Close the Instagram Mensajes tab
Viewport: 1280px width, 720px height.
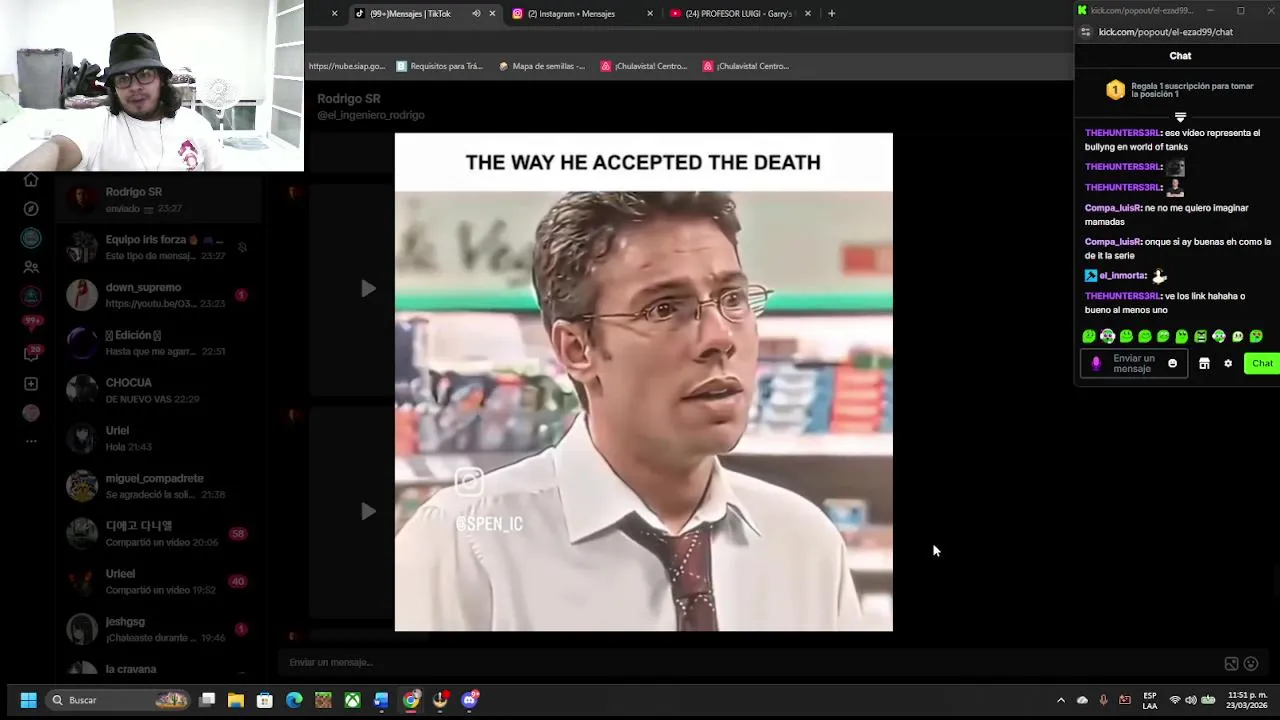click(x=650, y=13)
